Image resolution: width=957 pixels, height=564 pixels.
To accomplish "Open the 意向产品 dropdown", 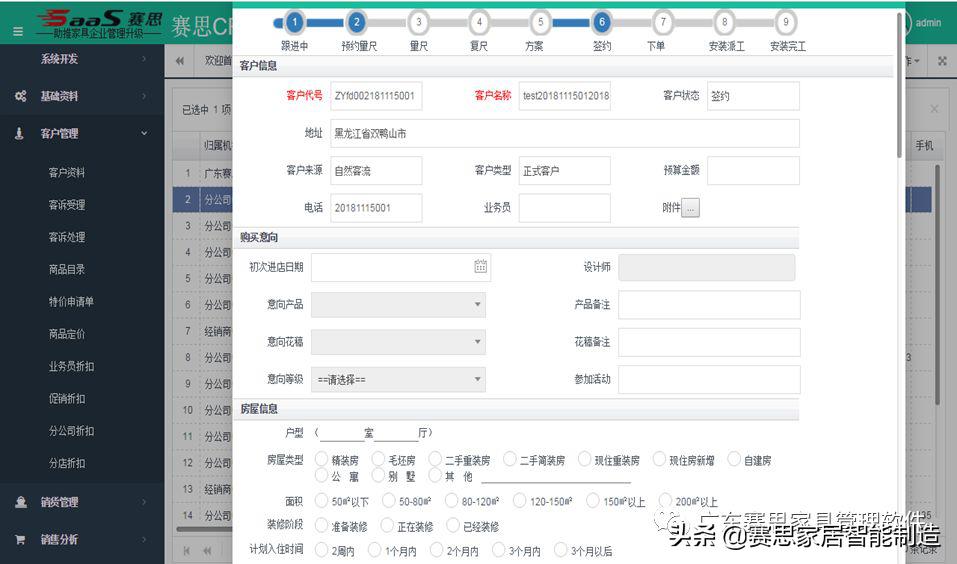I will pyautogui.click(x=399, y=304).
